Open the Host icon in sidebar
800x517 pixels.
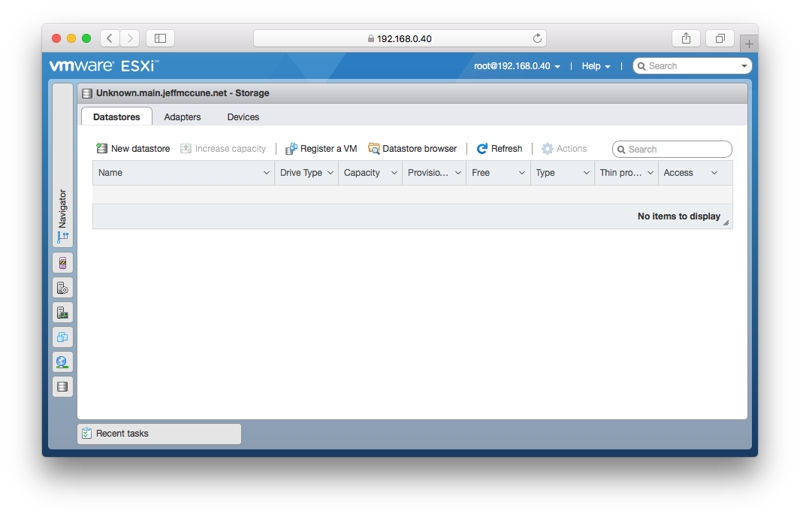click(63, 263)
